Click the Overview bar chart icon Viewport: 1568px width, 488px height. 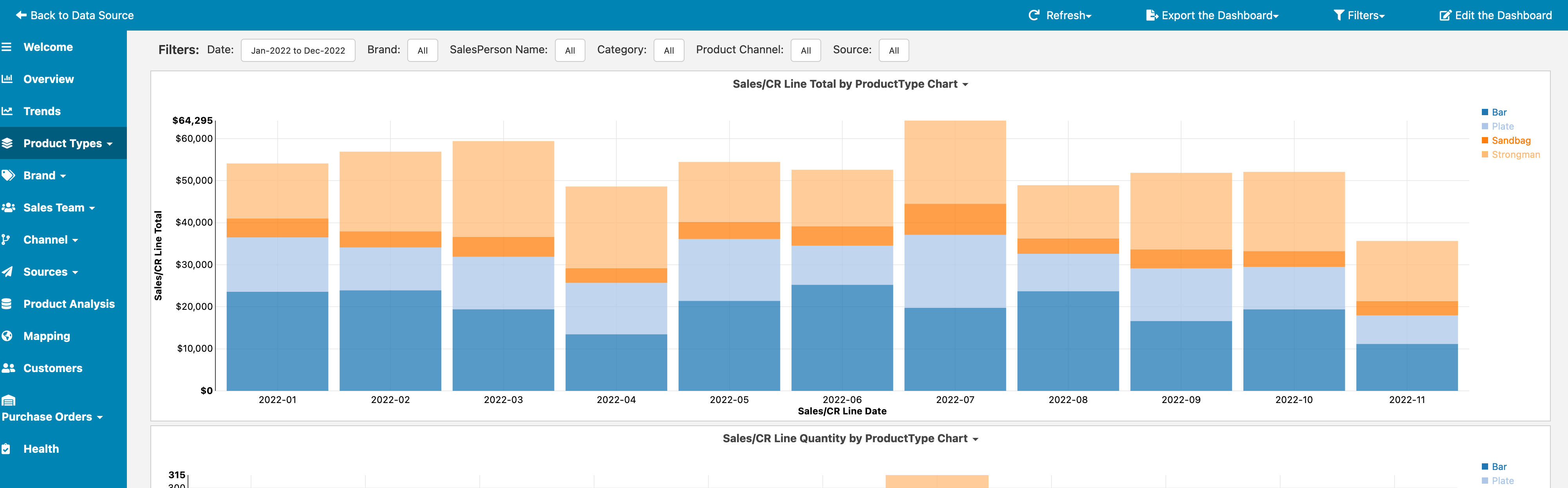coord(7,79)
